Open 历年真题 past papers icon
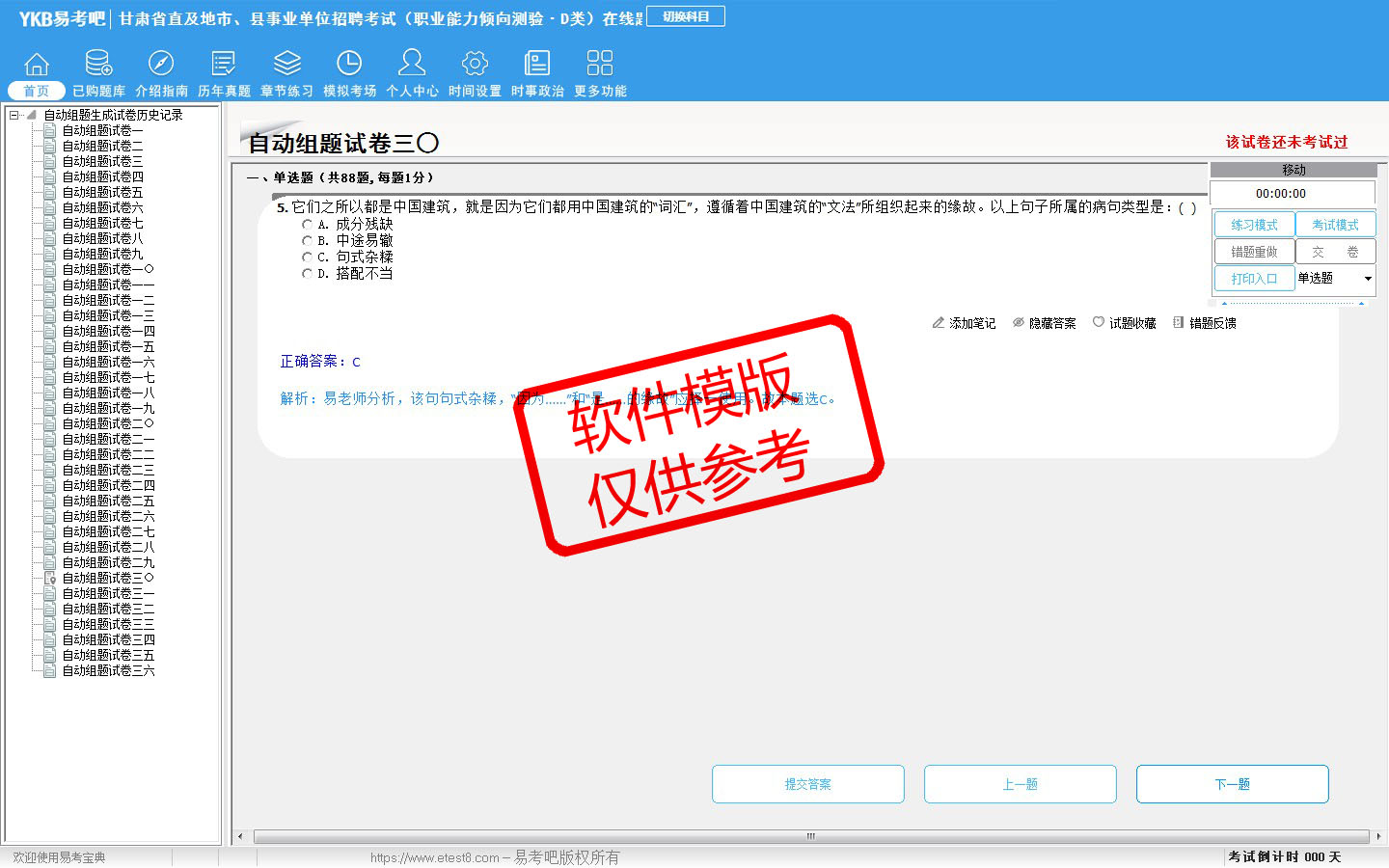The image size is (1389, 868). [x=224, y=64]
